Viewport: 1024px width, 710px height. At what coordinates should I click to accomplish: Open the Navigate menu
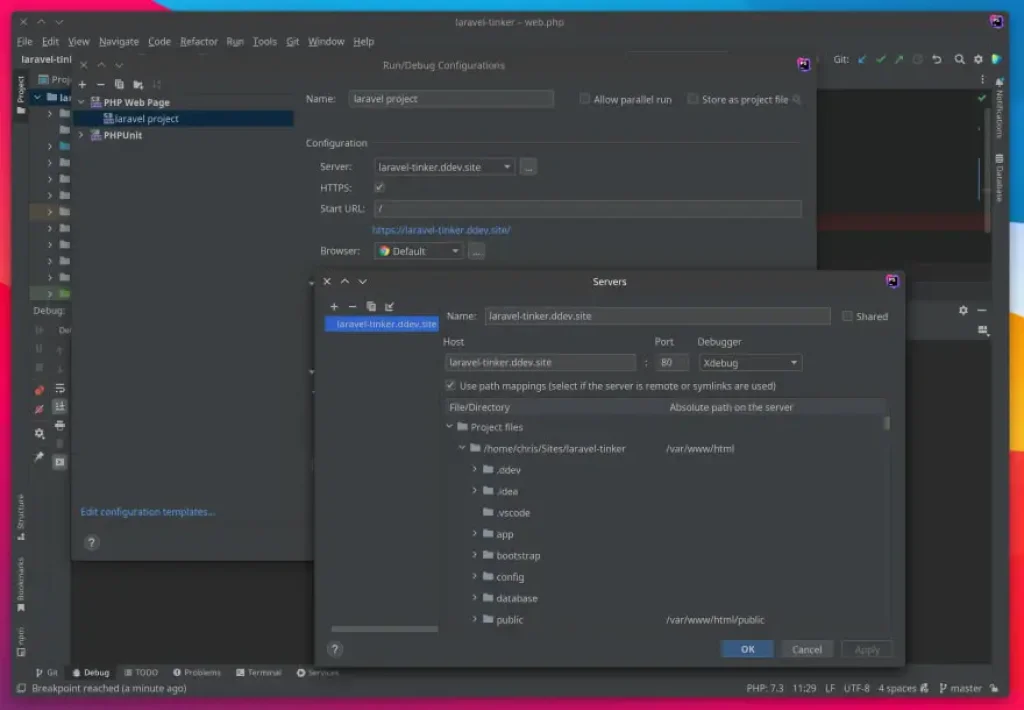(x=118, y=41)
